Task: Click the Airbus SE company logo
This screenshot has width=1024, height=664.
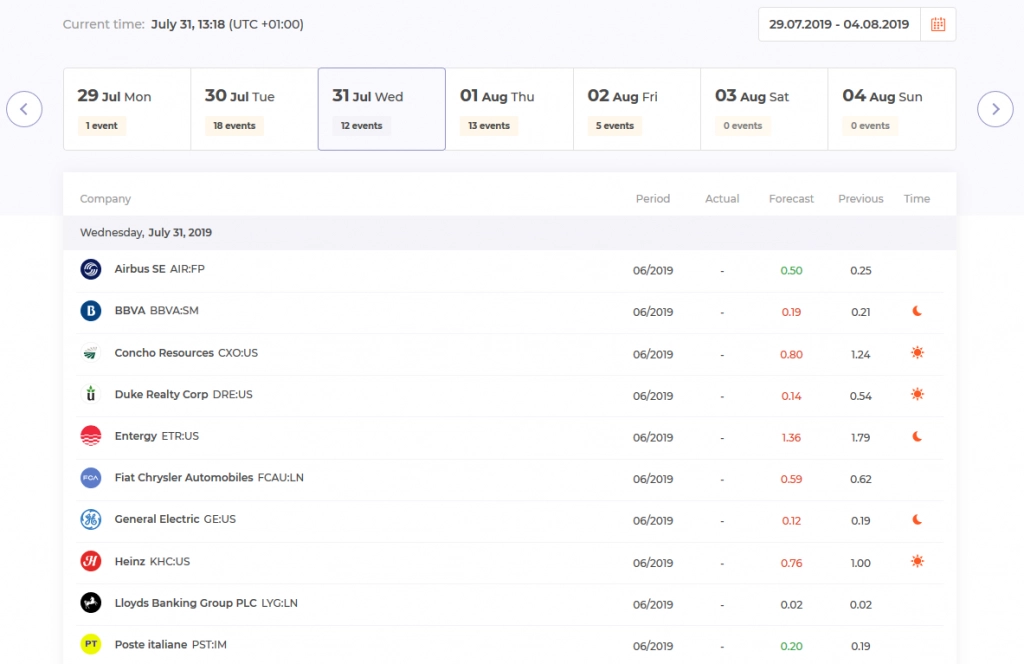Action: (90, 269)
